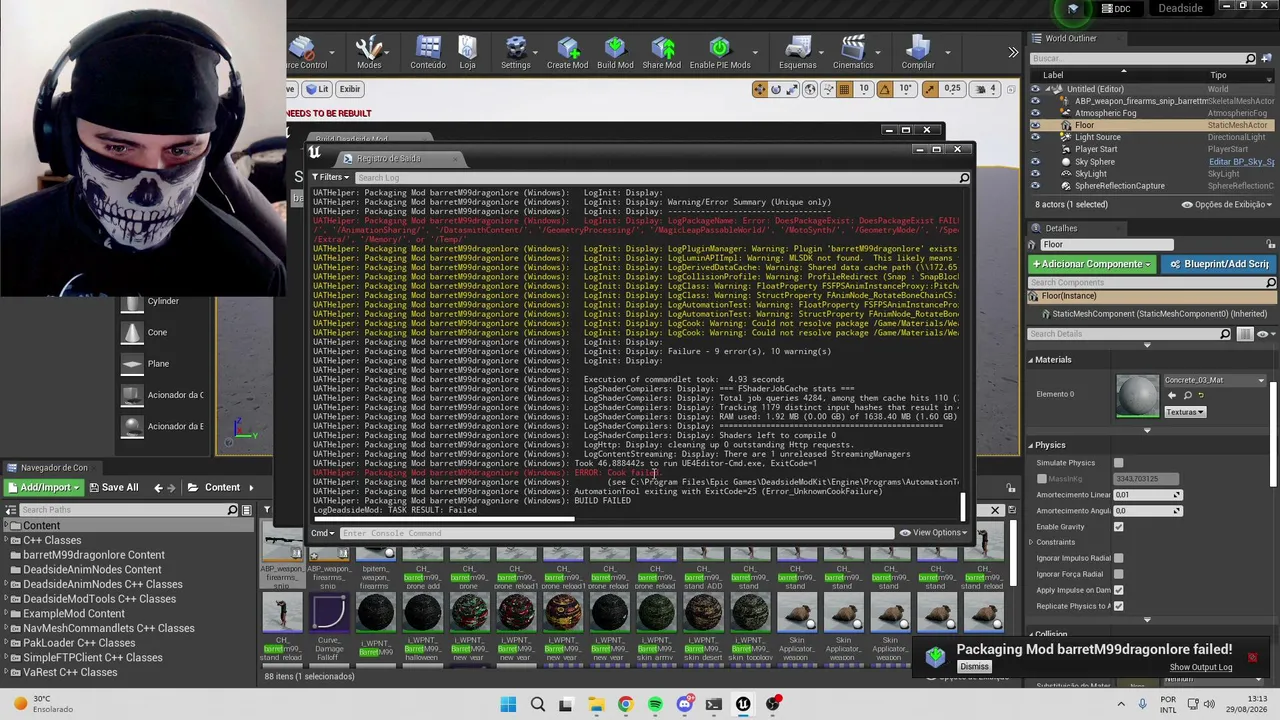Click the Create Mod toolbar icon
This screenshot has height=720, width=1280.
[567, 52]
